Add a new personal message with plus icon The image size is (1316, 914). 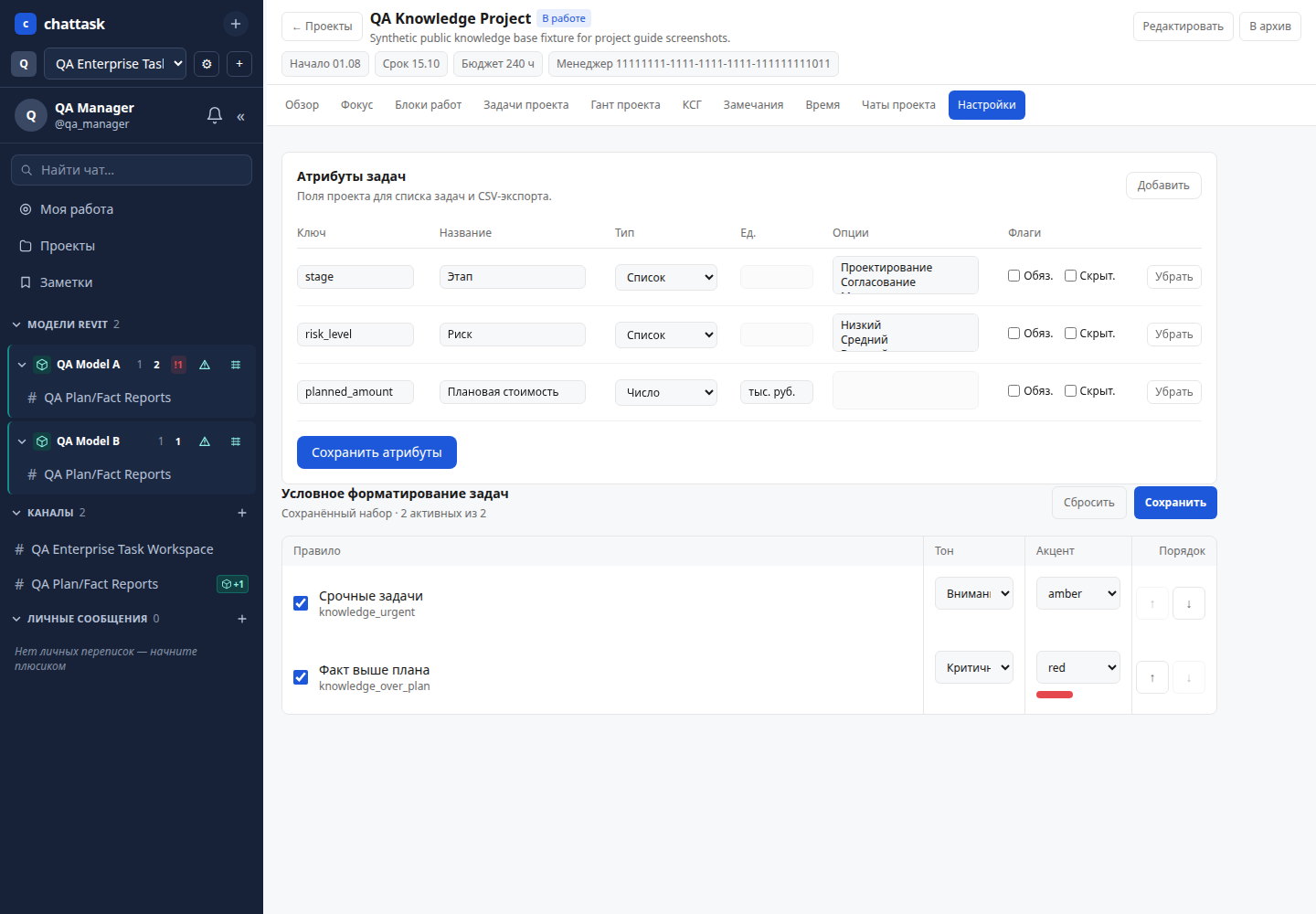242,619
